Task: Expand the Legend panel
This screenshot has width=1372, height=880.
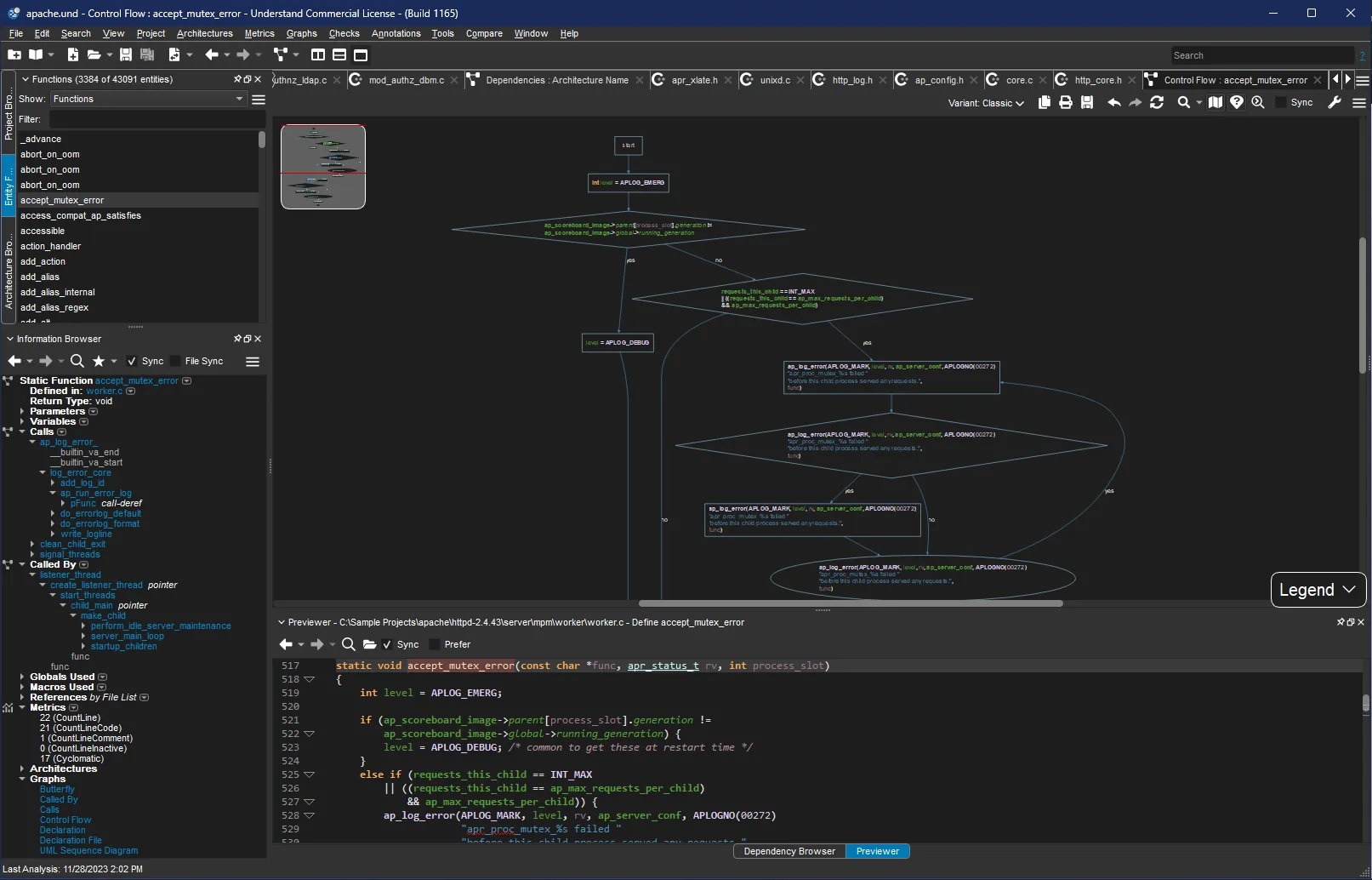Action: (1318, 590)
